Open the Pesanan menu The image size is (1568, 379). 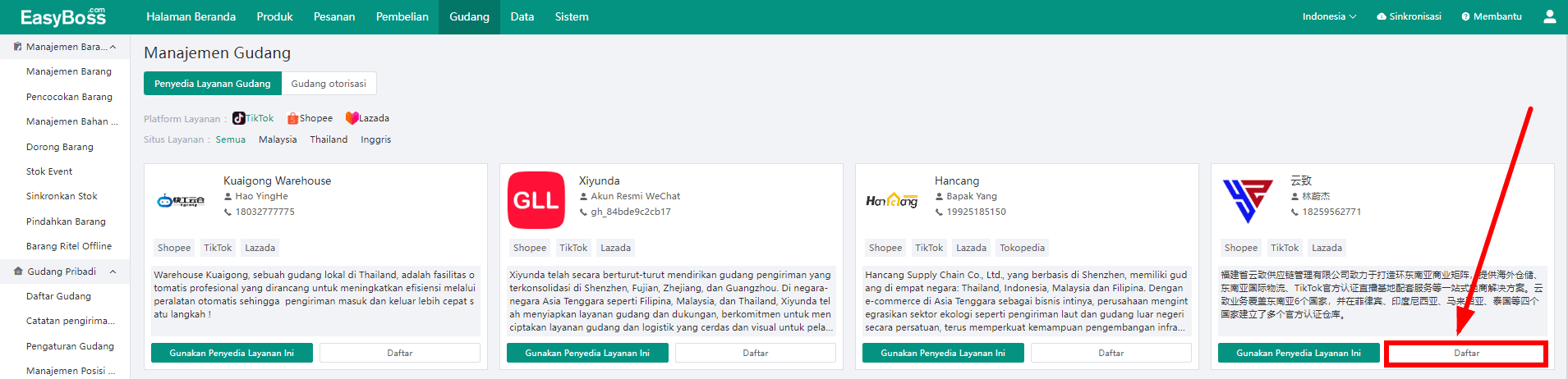tap(334, 16)
